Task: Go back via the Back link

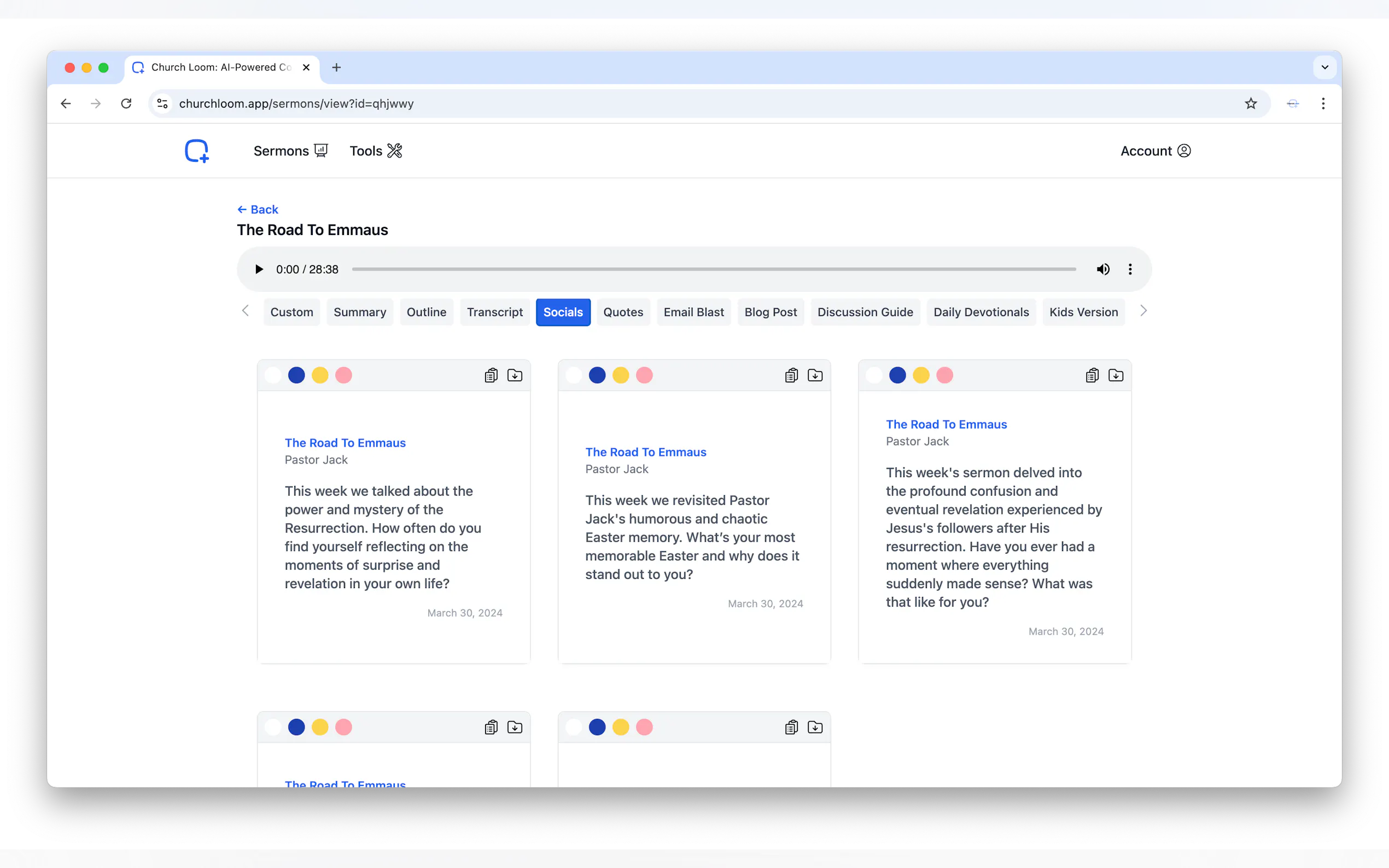Action: (x=258, y=209)
